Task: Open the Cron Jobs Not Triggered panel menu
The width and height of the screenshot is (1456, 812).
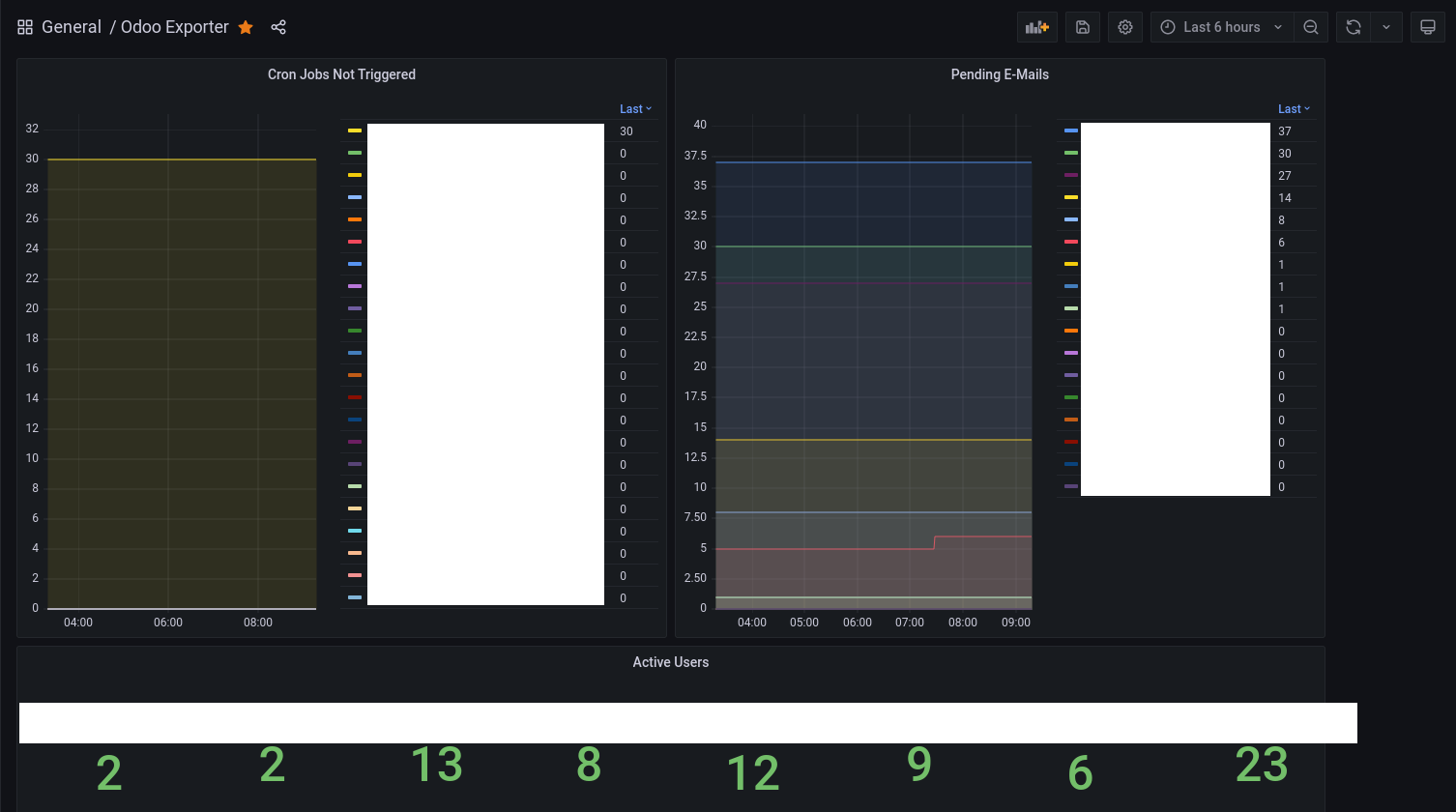Action: [x=341, y=74]
